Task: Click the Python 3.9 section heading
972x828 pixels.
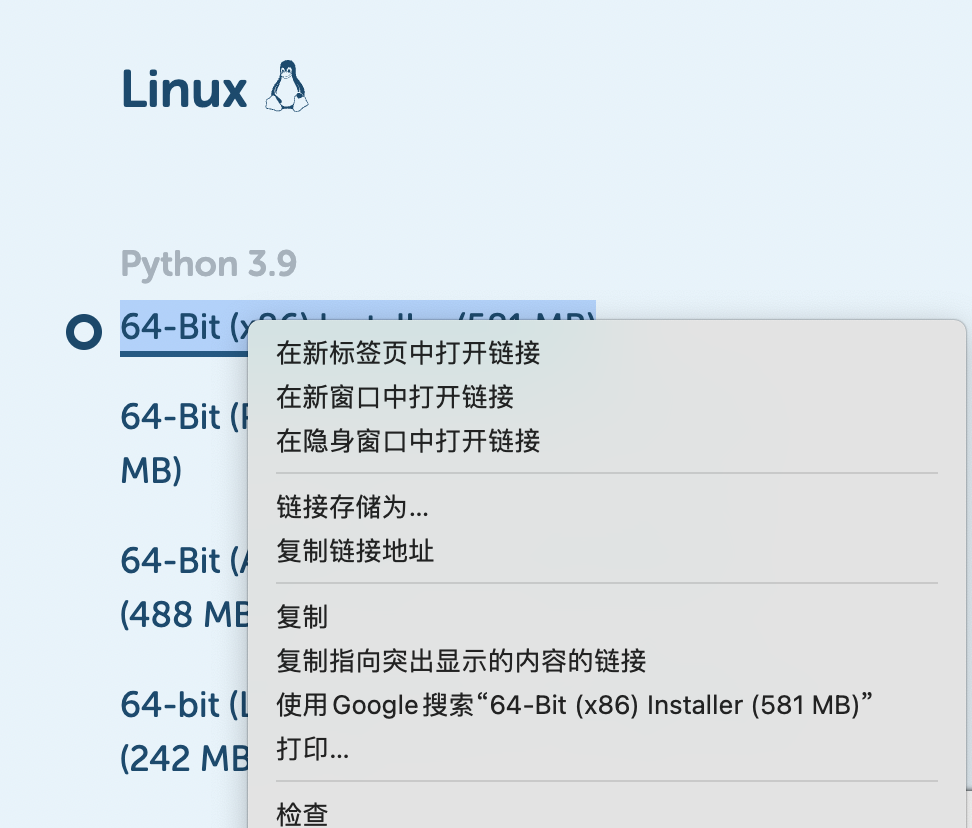Action: [208, 263]
